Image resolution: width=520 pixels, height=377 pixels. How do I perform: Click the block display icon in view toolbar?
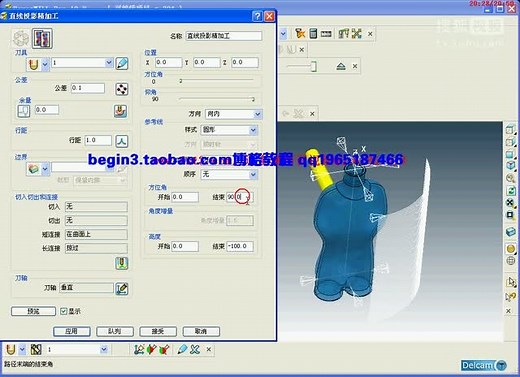click(510, 232)
